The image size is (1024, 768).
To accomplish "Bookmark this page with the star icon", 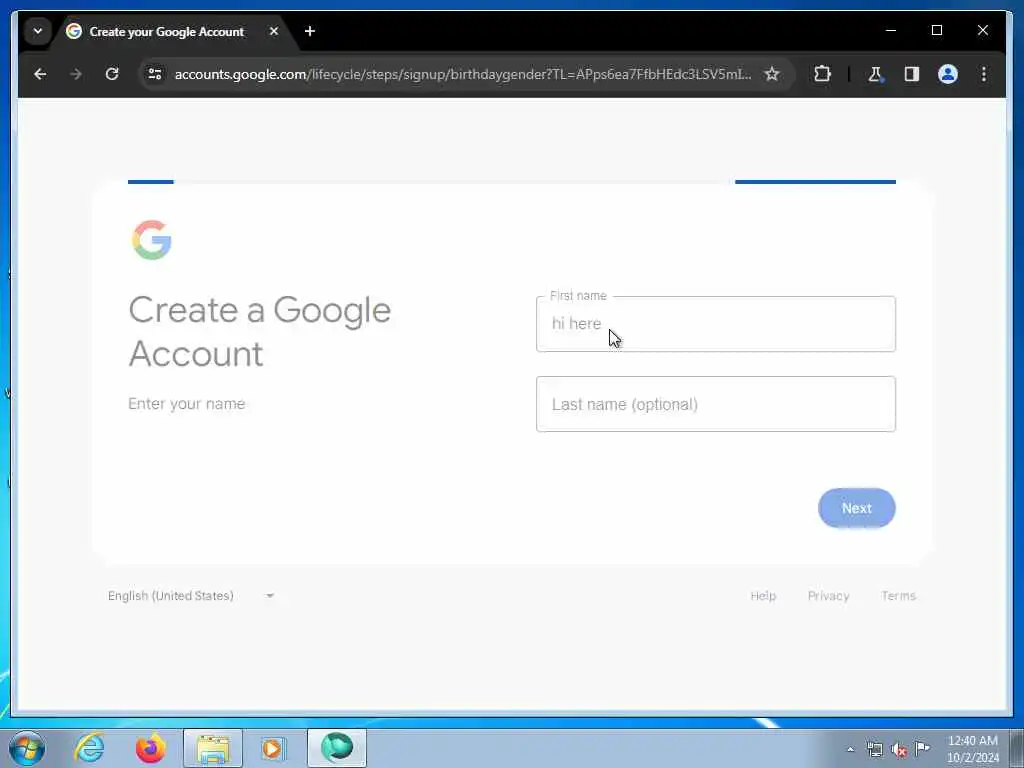I will (772, 74).
